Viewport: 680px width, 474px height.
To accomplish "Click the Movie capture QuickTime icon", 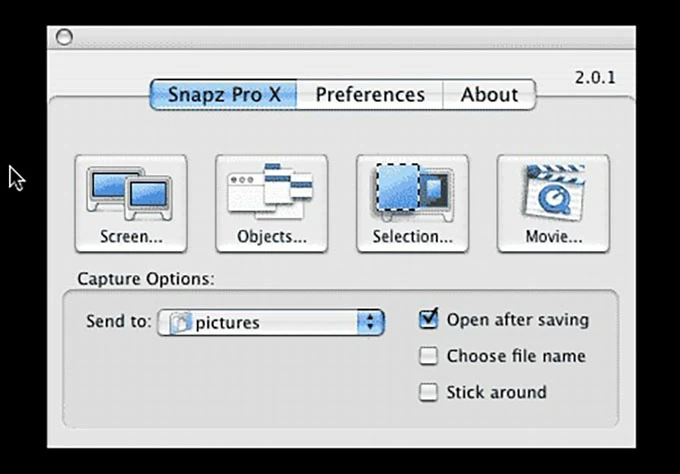I will click(x=553, y=192).
